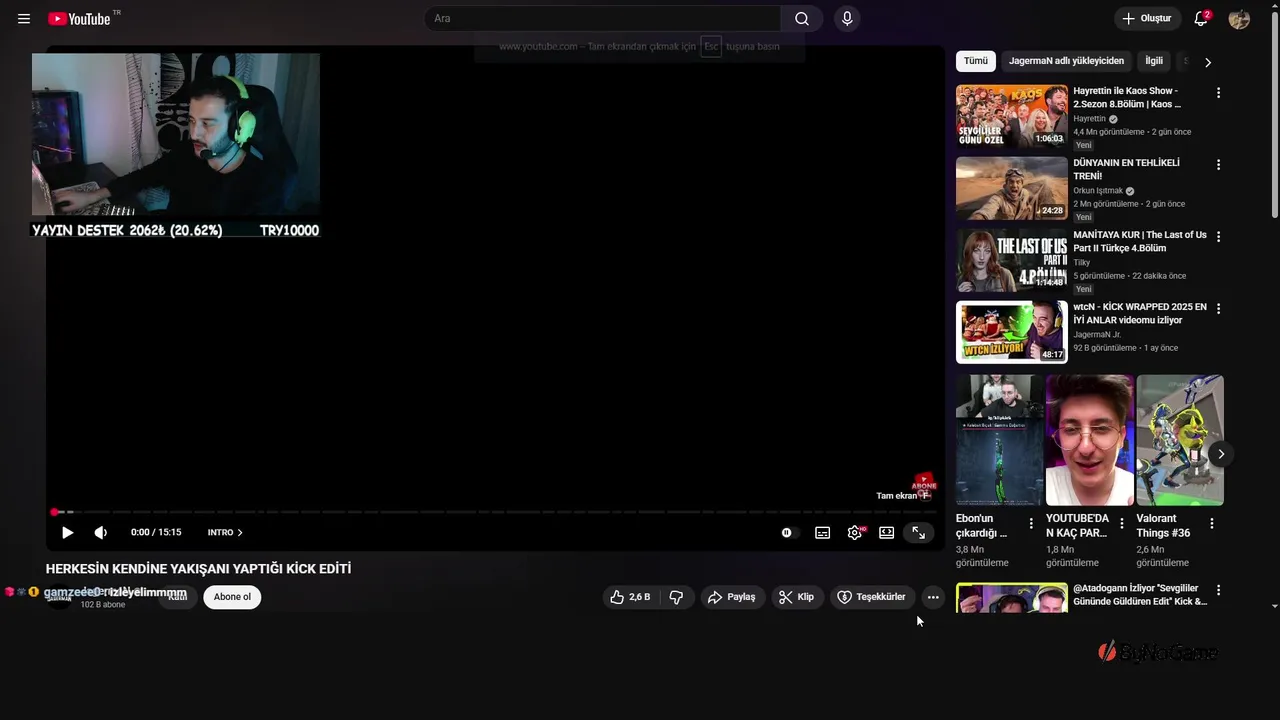Open notifications bell

click(1201, 19)
